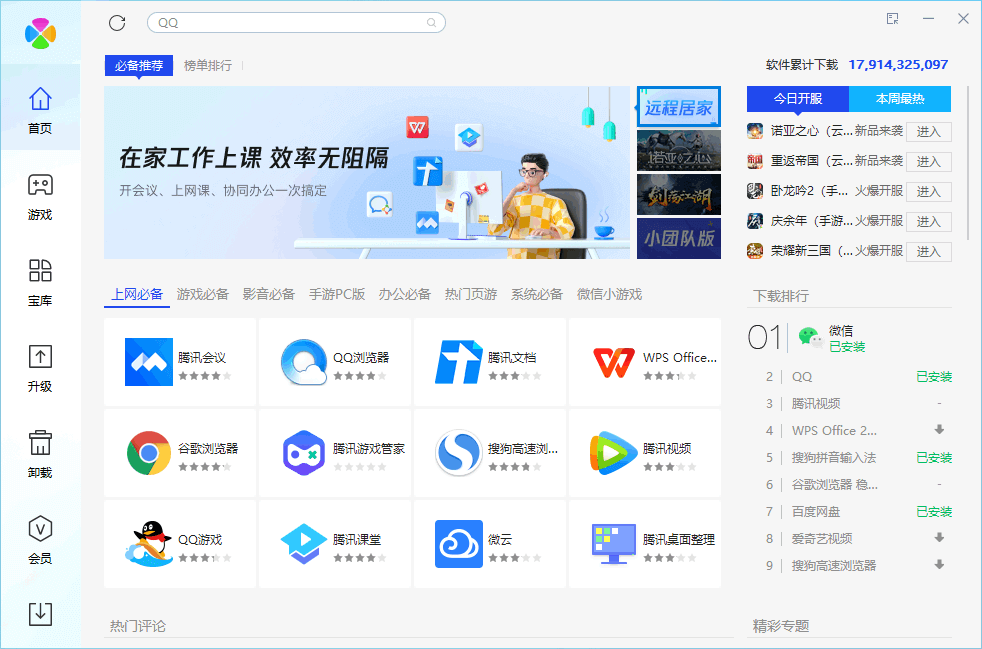Click the 腾讯课堂 app icon
Screen dimensions: 982x649
click(x=304, y=544)
